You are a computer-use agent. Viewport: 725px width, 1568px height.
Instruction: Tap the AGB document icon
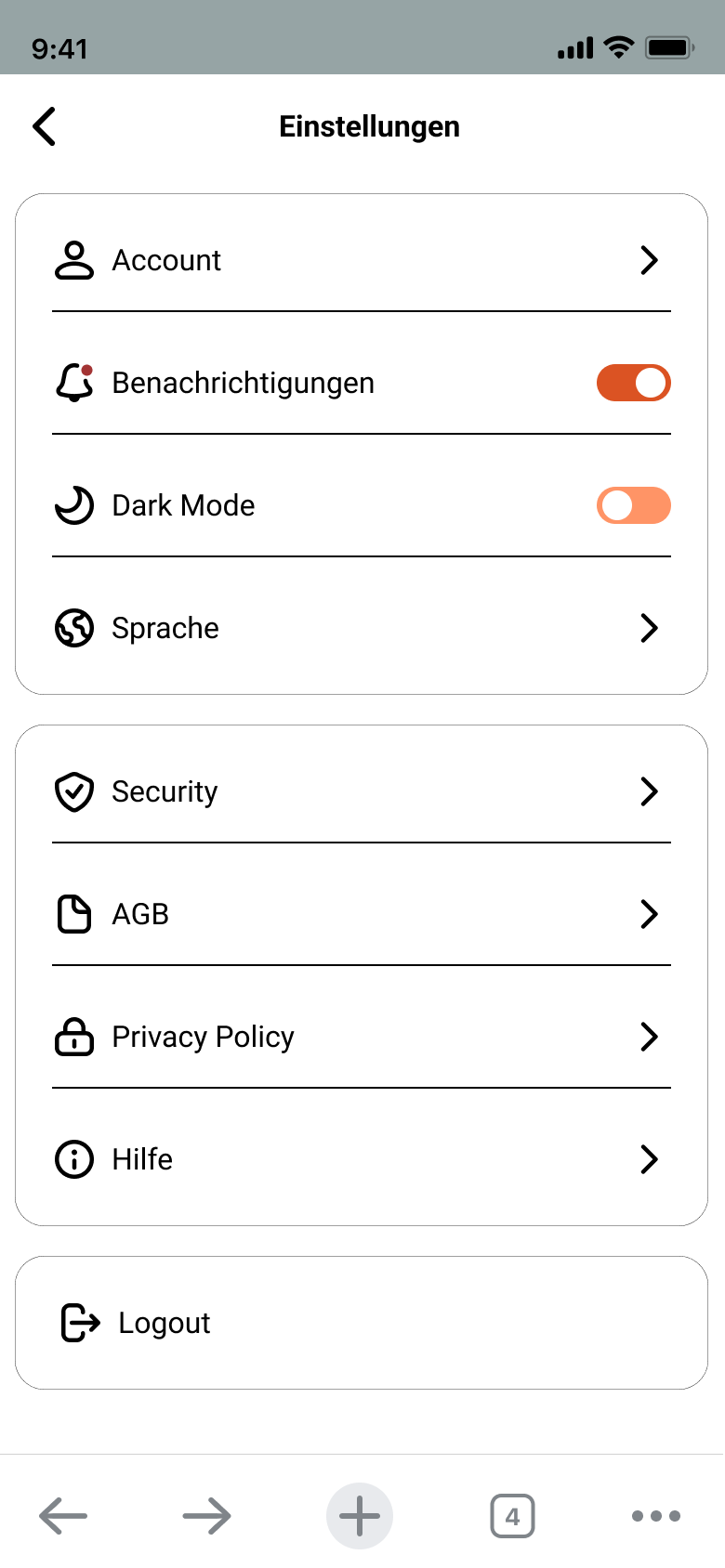click(74, 914)
